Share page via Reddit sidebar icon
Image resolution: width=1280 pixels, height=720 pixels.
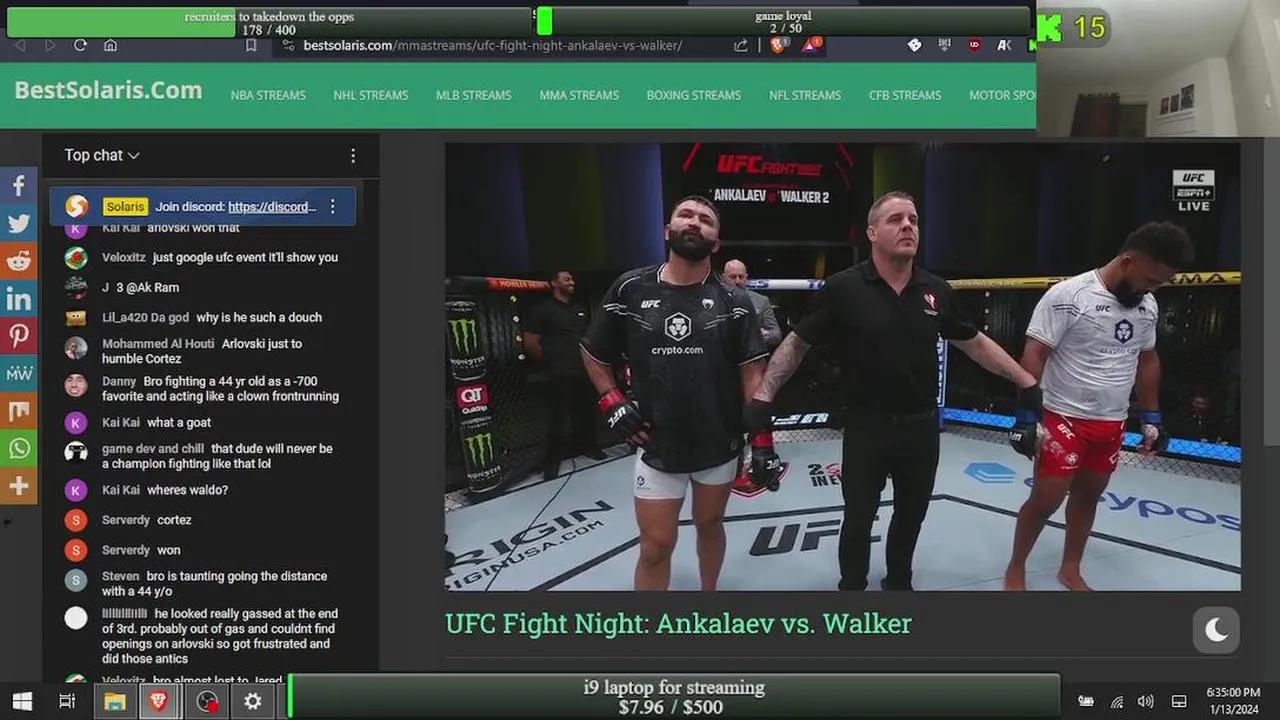pos(18,261)
